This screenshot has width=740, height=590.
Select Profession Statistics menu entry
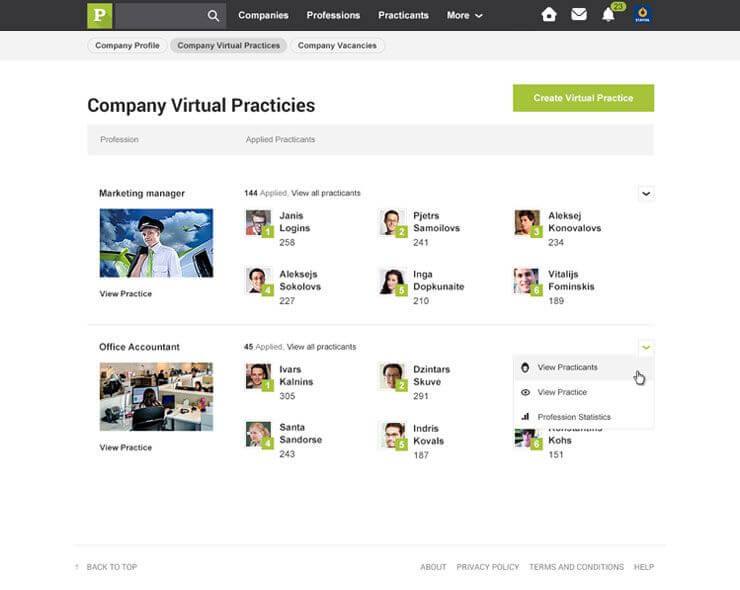pos(583,417)
